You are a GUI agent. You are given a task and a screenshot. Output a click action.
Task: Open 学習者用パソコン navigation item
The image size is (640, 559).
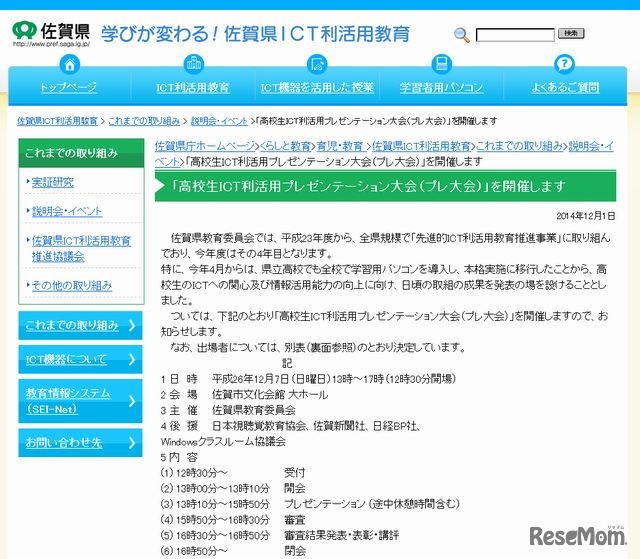pyautogui.click(x=442, y=87)
